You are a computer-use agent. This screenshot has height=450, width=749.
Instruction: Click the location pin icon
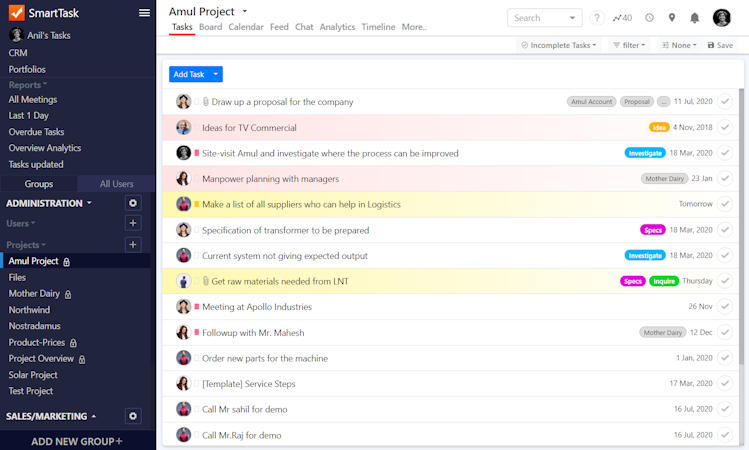(672, 18)
